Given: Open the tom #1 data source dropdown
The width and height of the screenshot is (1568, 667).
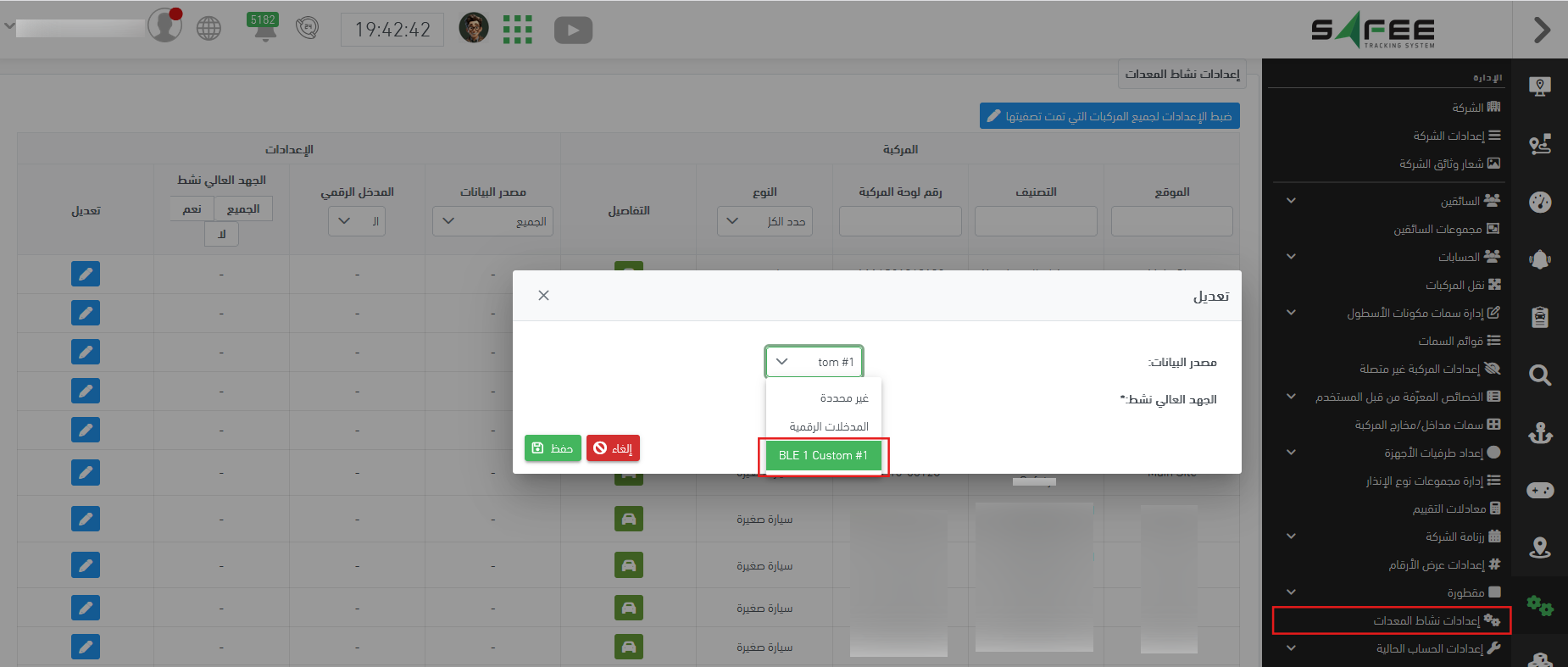Looking at the screenshot, I should point(814,362).
